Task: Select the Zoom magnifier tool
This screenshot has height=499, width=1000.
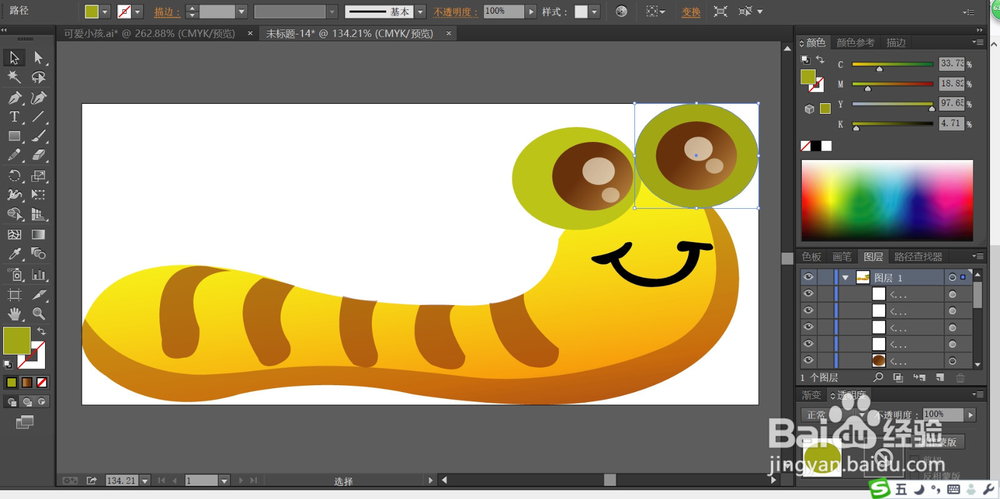Action: (39, 314)
